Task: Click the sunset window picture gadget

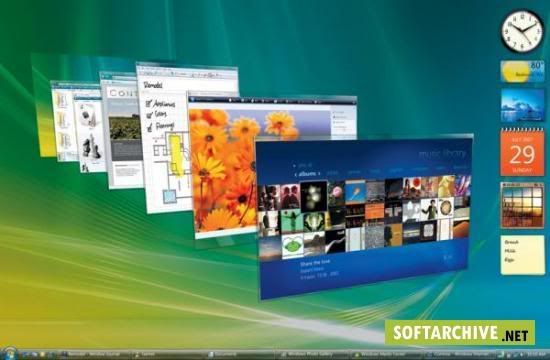Action: pyautogui.click(x=522, y=205)
